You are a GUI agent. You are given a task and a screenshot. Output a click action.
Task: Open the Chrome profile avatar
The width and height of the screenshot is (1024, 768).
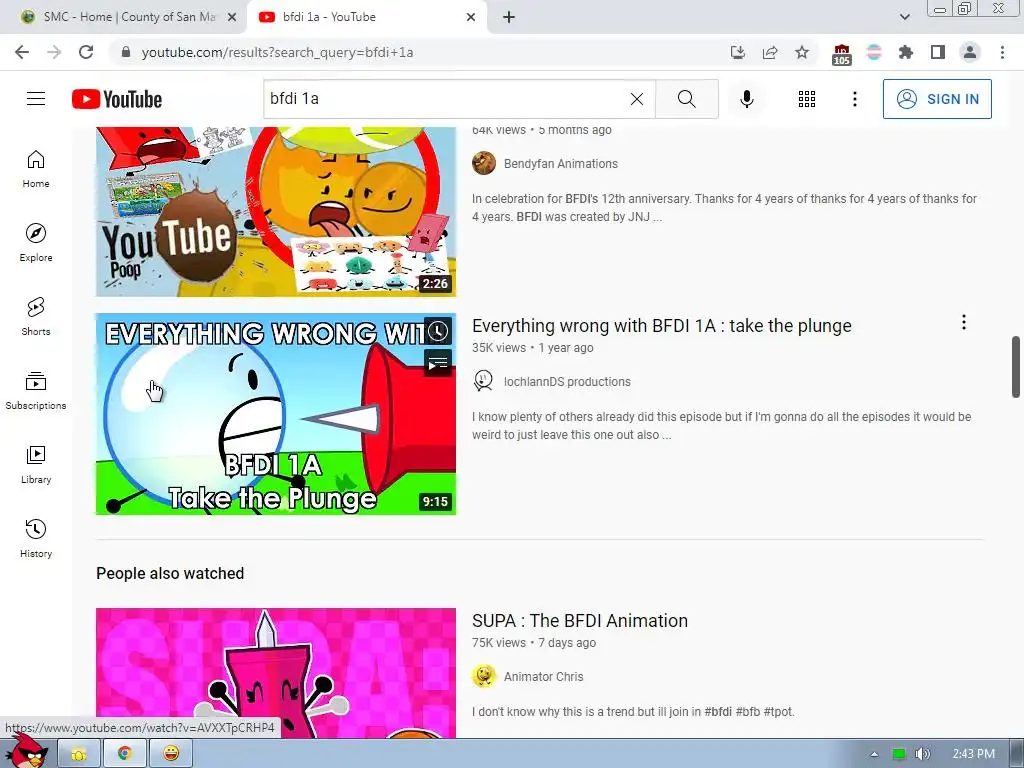[x=970, y=52]
